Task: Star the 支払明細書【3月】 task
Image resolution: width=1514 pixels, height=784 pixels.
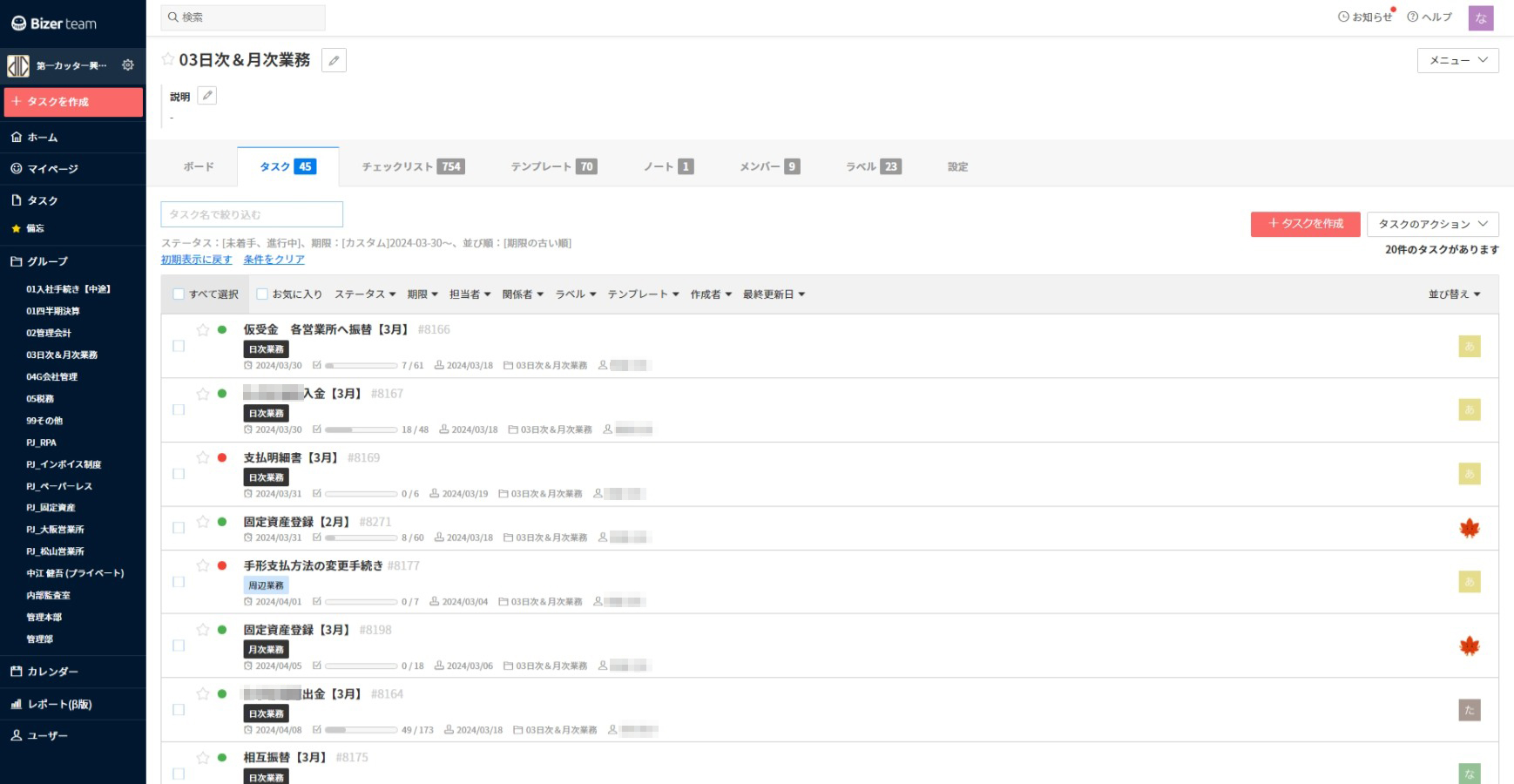Action: point(203,457)
